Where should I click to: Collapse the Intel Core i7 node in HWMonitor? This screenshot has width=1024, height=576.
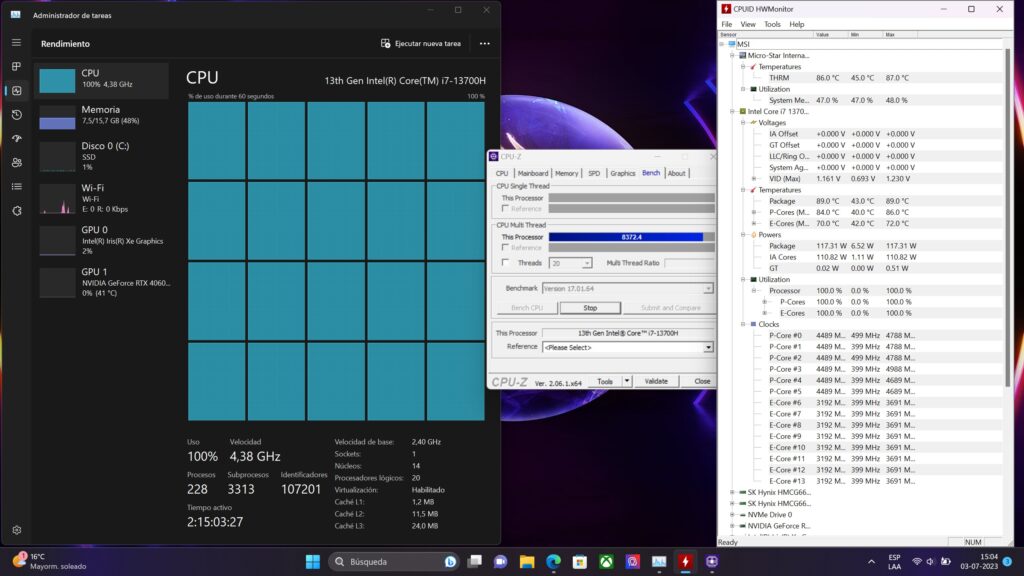click(x=732, y=112)
